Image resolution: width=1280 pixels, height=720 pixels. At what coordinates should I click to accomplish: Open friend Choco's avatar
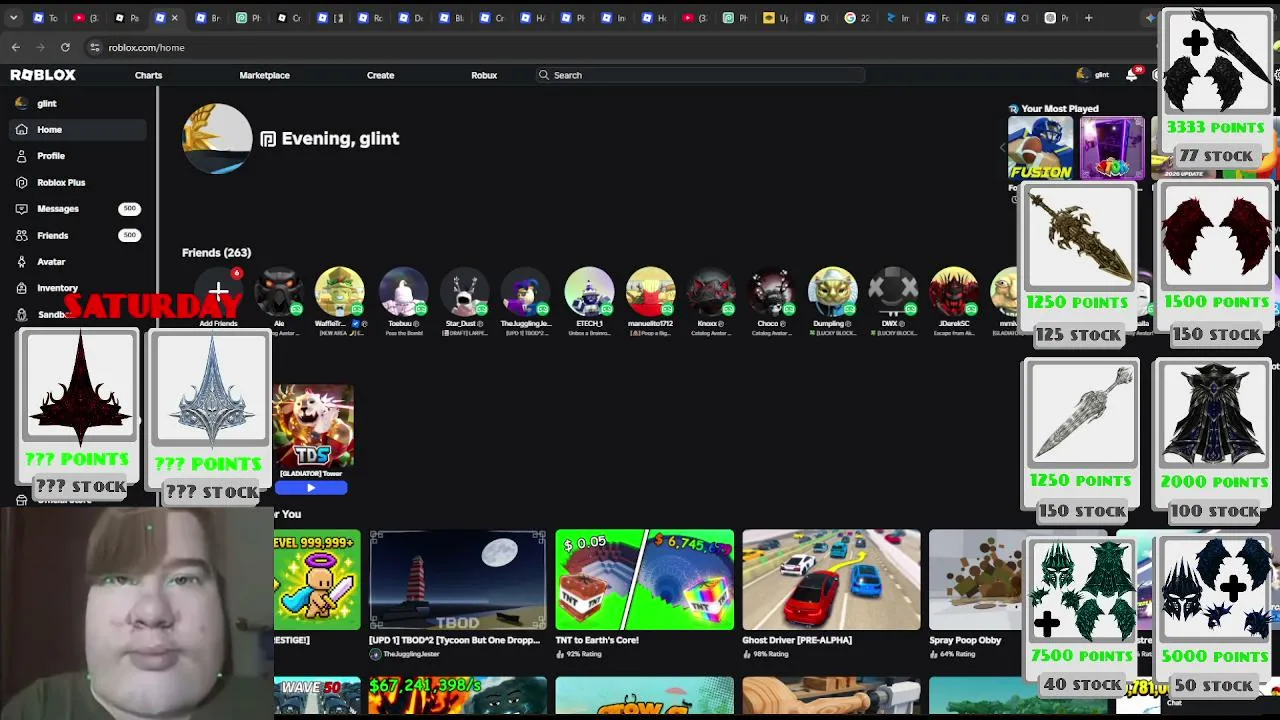[771, 291]
